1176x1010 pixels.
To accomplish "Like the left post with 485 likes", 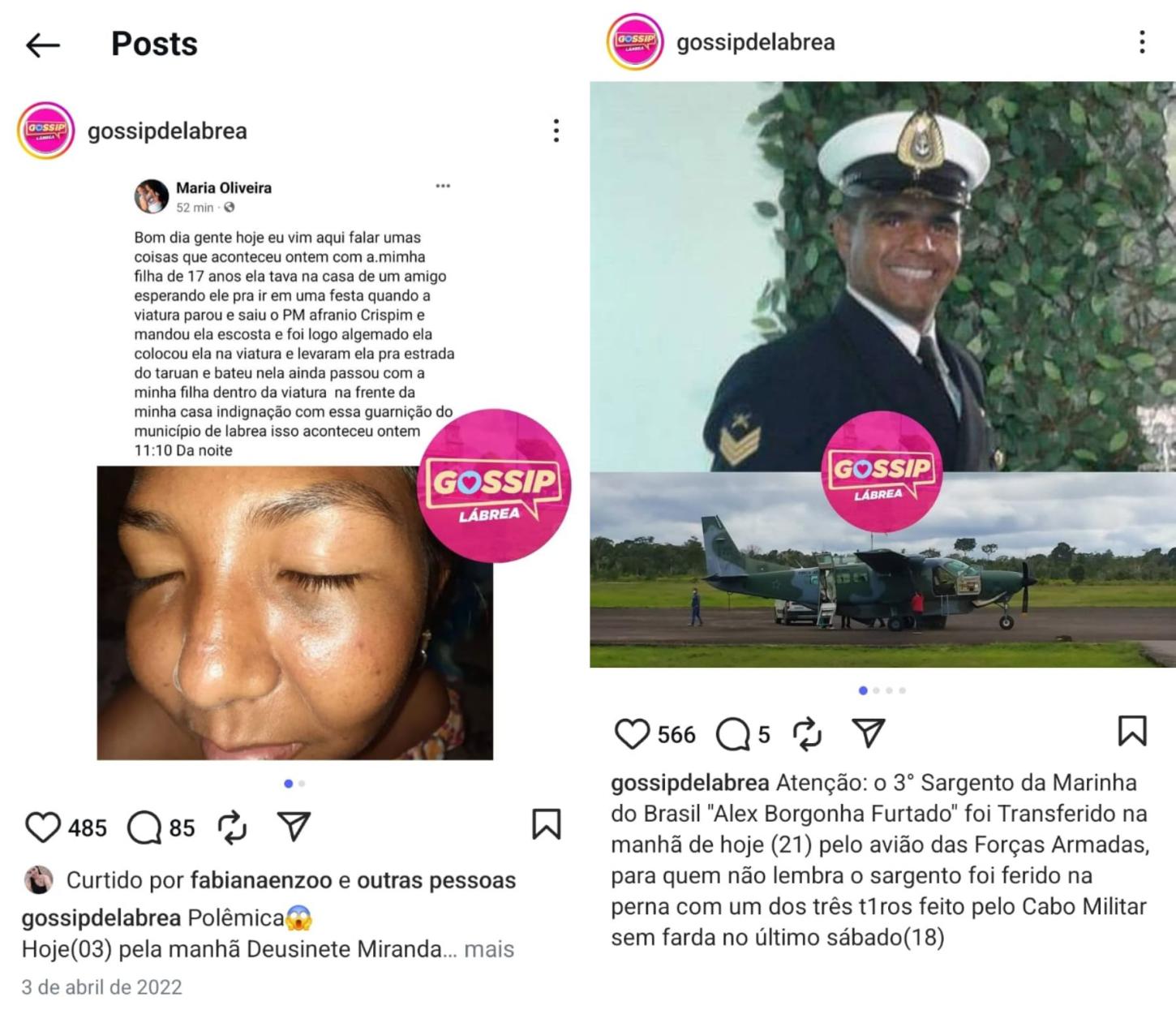I will (x=42, y=827).
